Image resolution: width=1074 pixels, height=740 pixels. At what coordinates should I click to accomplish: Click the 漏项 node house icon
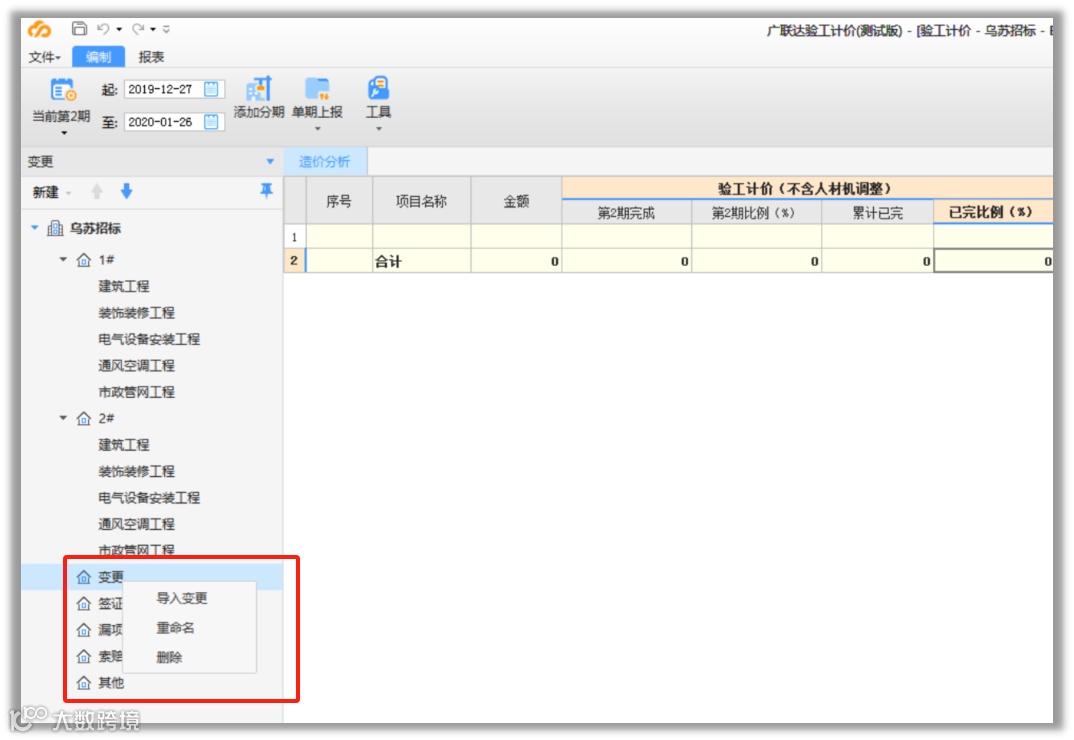[84, 630]
